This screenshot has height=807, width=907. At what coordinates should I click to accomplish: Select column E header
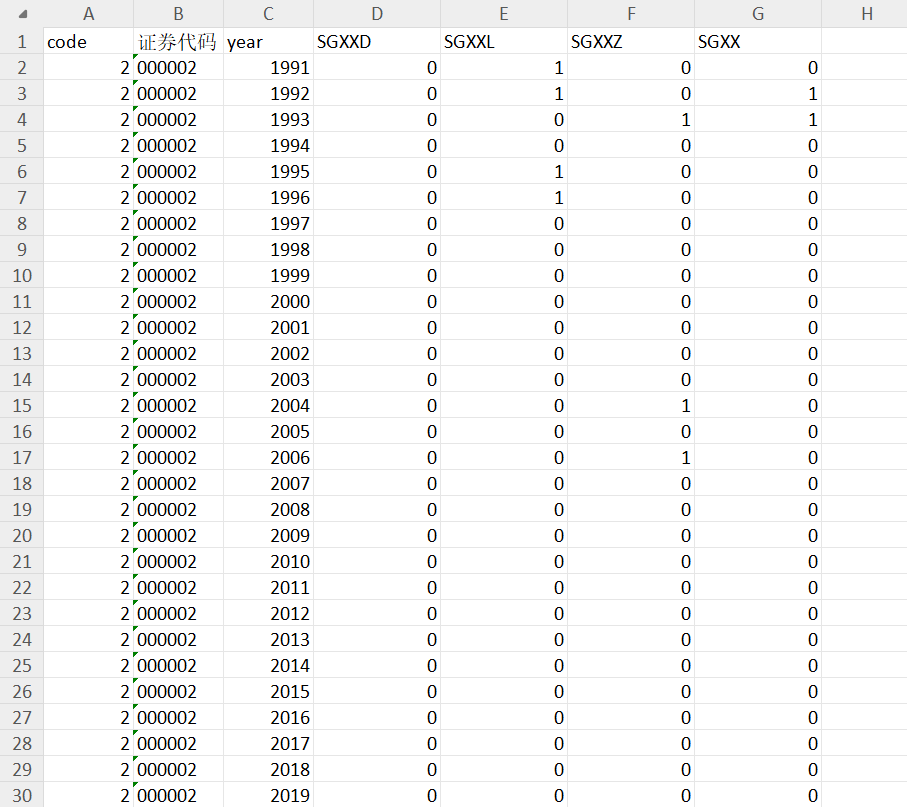click(504, 14)
